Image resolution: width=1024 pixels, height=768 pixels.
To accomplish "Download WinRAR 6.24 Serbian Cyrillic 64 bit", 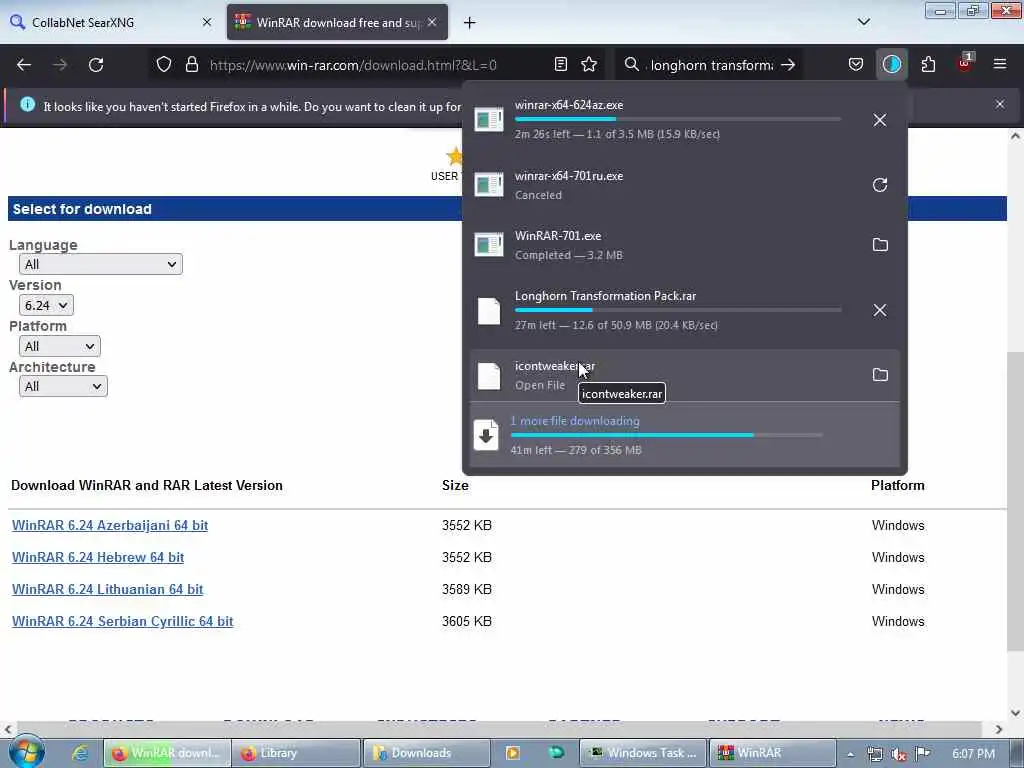I will click(122, 621).
